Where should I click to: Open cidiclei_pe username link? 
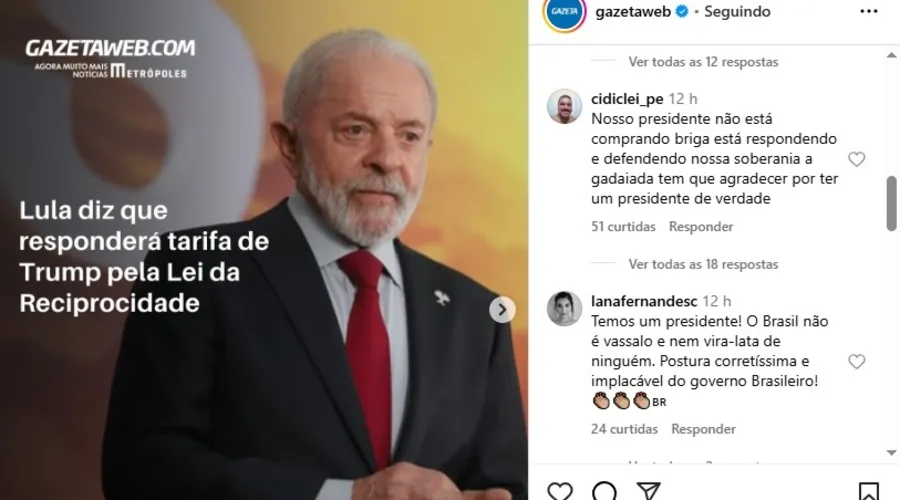point(627,99)
